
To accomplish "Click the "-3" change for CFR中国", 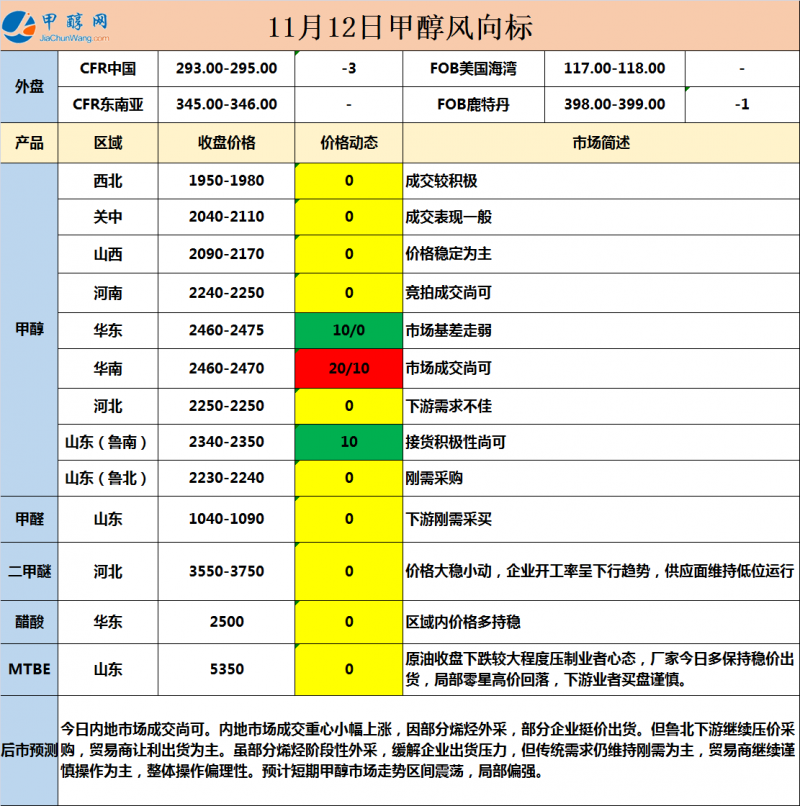I will coord(349,68).
